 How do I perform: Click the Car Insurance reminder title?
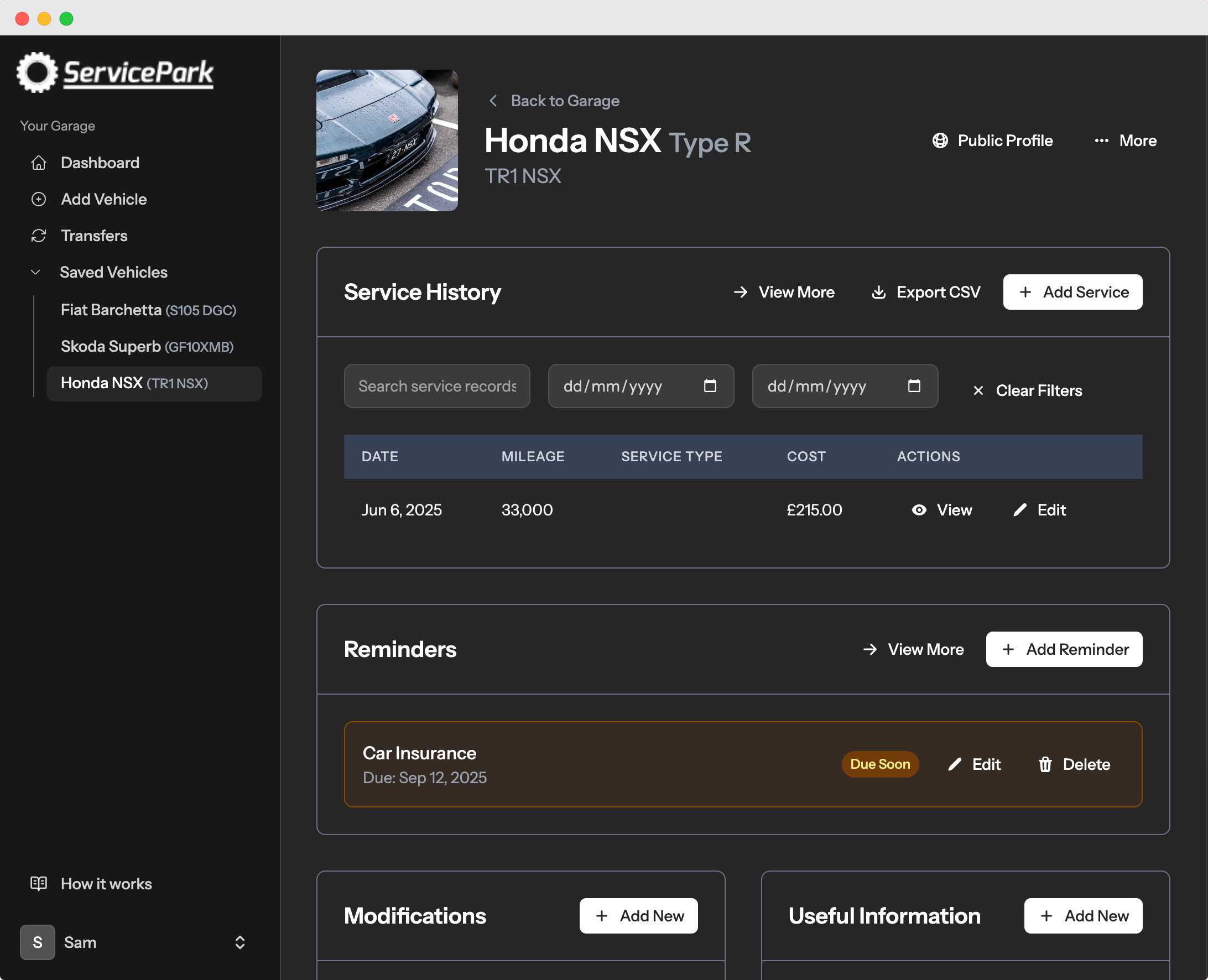pyautogui.click(x=419, y=753)
